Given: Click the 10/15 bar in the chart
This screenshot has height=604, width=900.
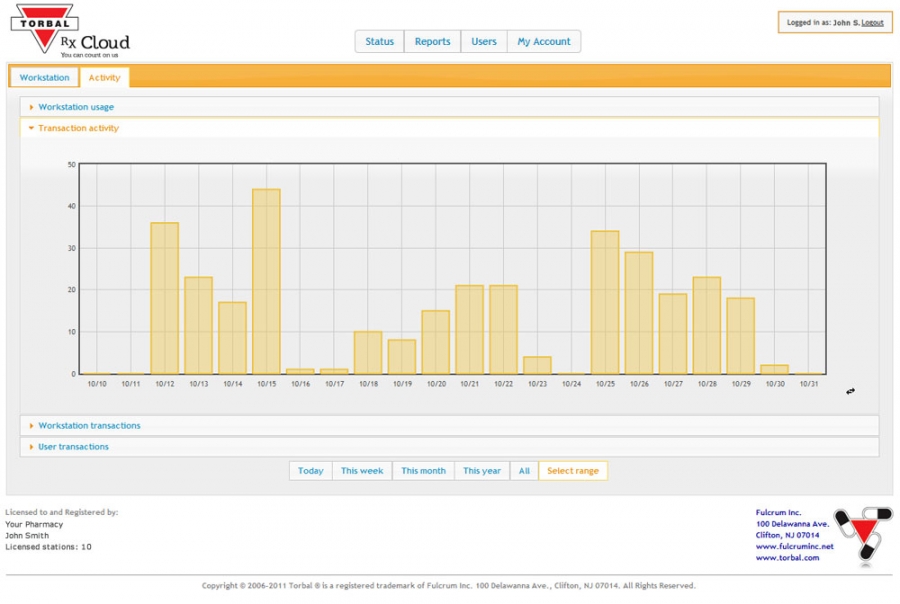Looking at the screenshot, I should tap(266, 281).
